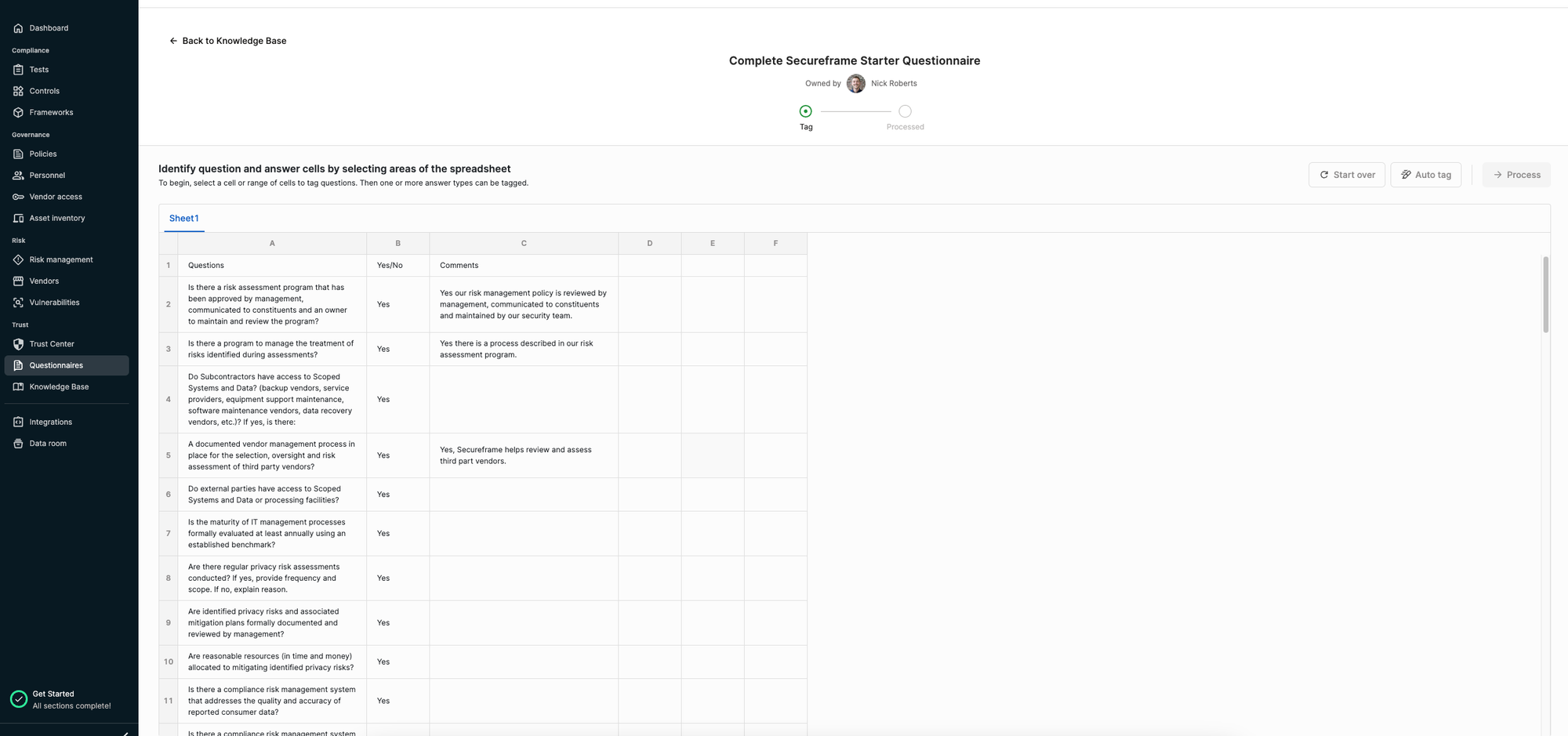The height and width of the screenshot is (736, 1568).
Task: Click the Vendor access key icon
Action: pos(18,197)
